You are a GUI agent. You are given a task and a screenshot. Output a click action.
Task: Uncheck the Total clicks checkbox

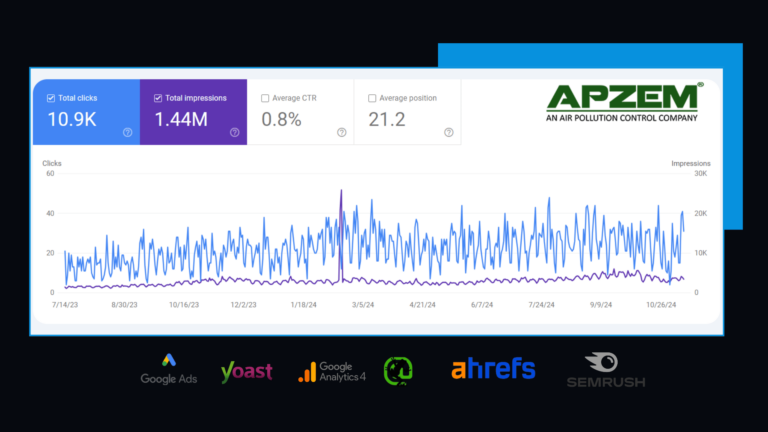(50, 98)
